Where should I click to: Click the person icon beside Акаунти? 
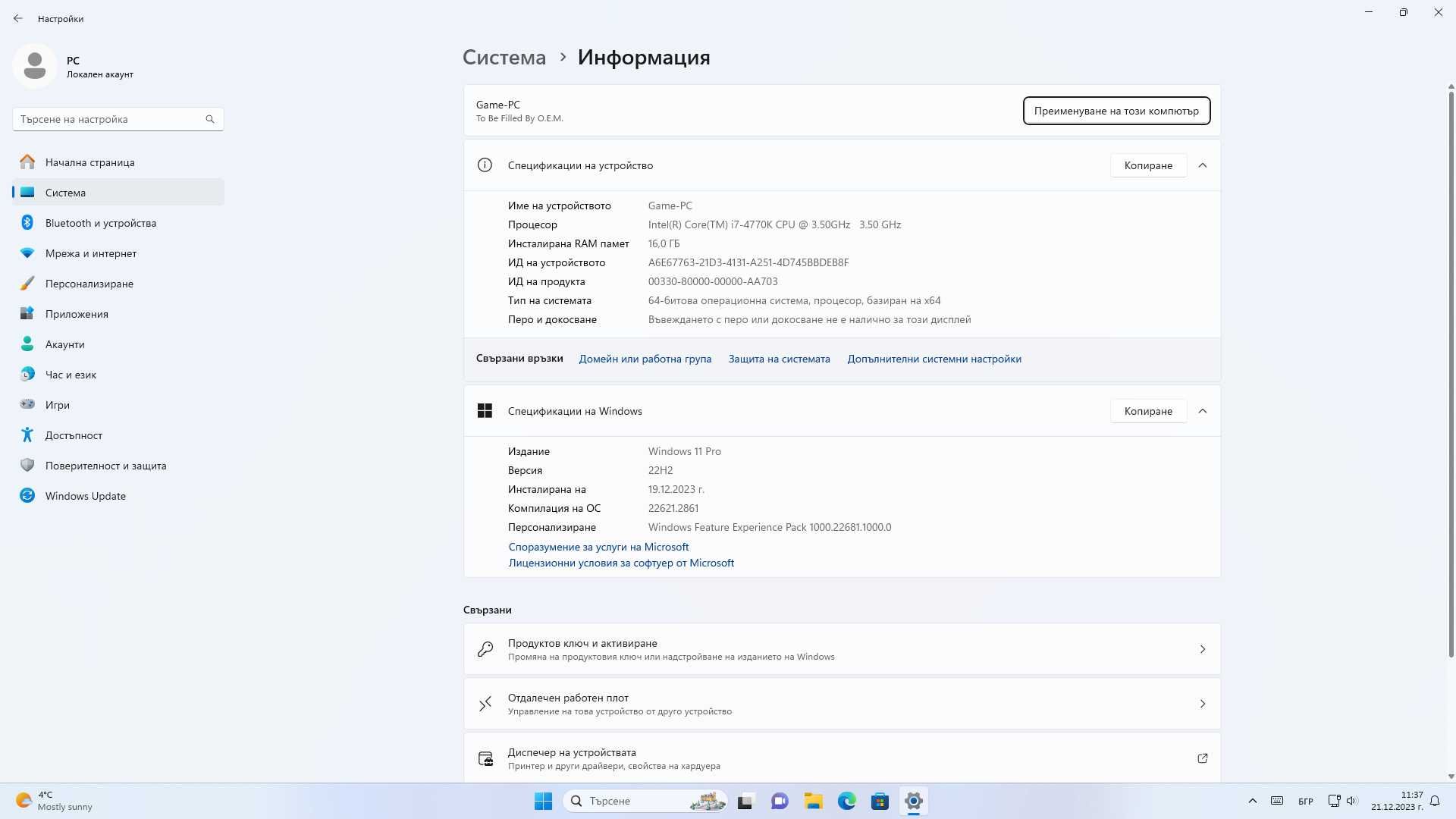click(x=27, y=344)
